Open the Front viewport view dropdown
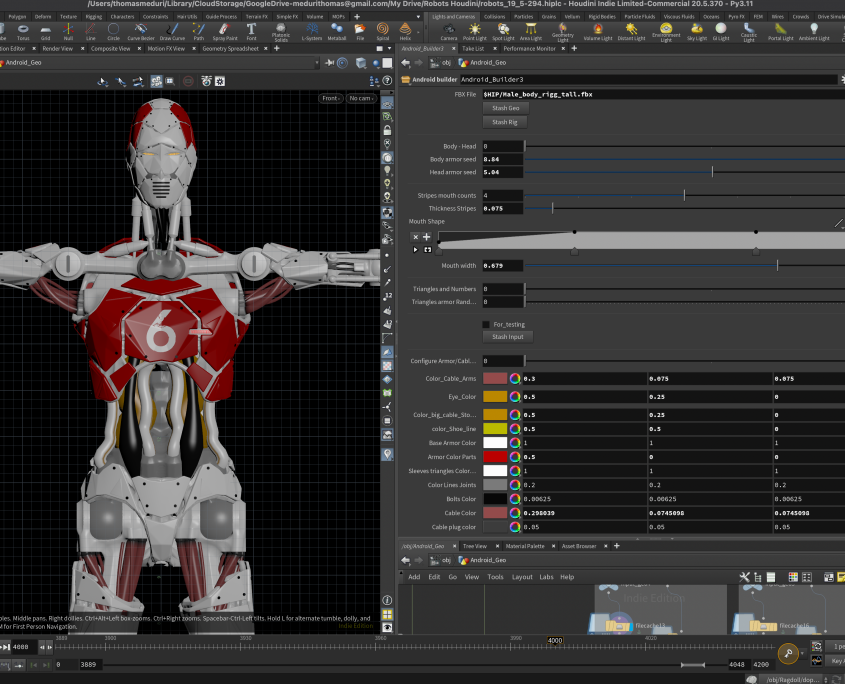 (x=331, y=98)
